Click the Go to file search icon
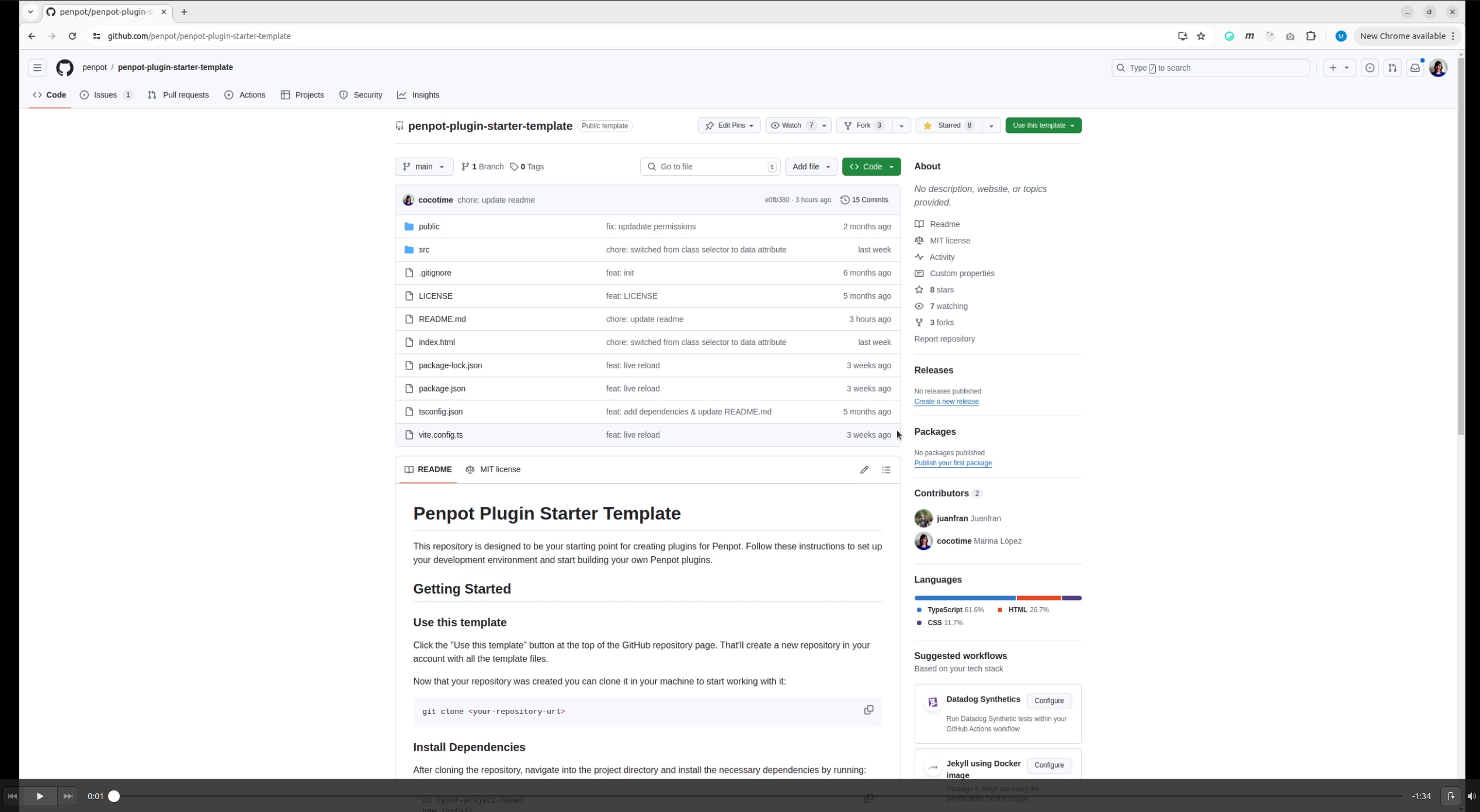This screenshot has width=1480, height=812. point(652,166)
